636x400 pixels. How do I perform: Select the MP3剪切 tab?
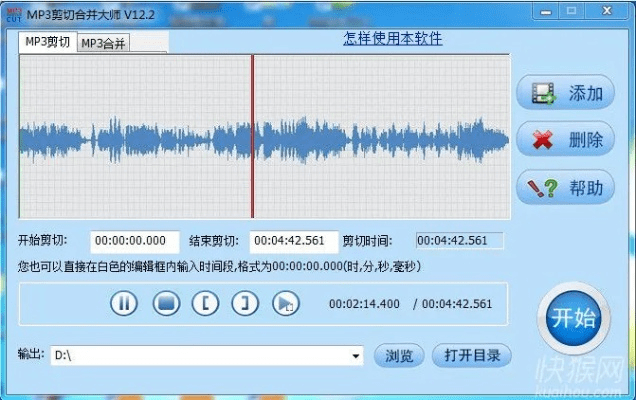point(47,42)
